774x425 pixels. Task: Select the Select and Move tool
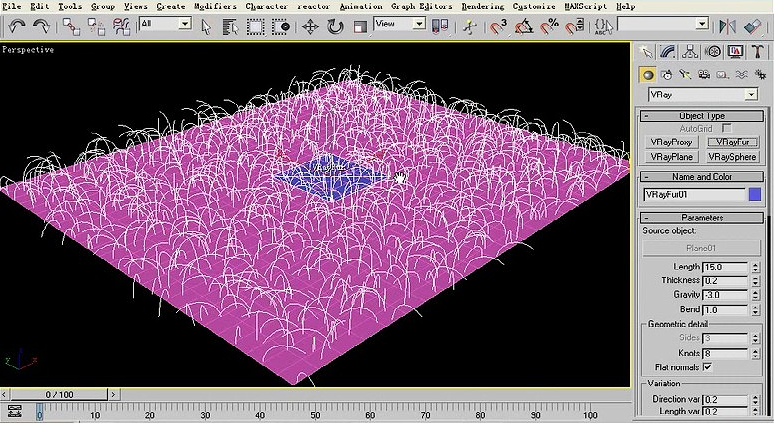[x=309, y=26]
